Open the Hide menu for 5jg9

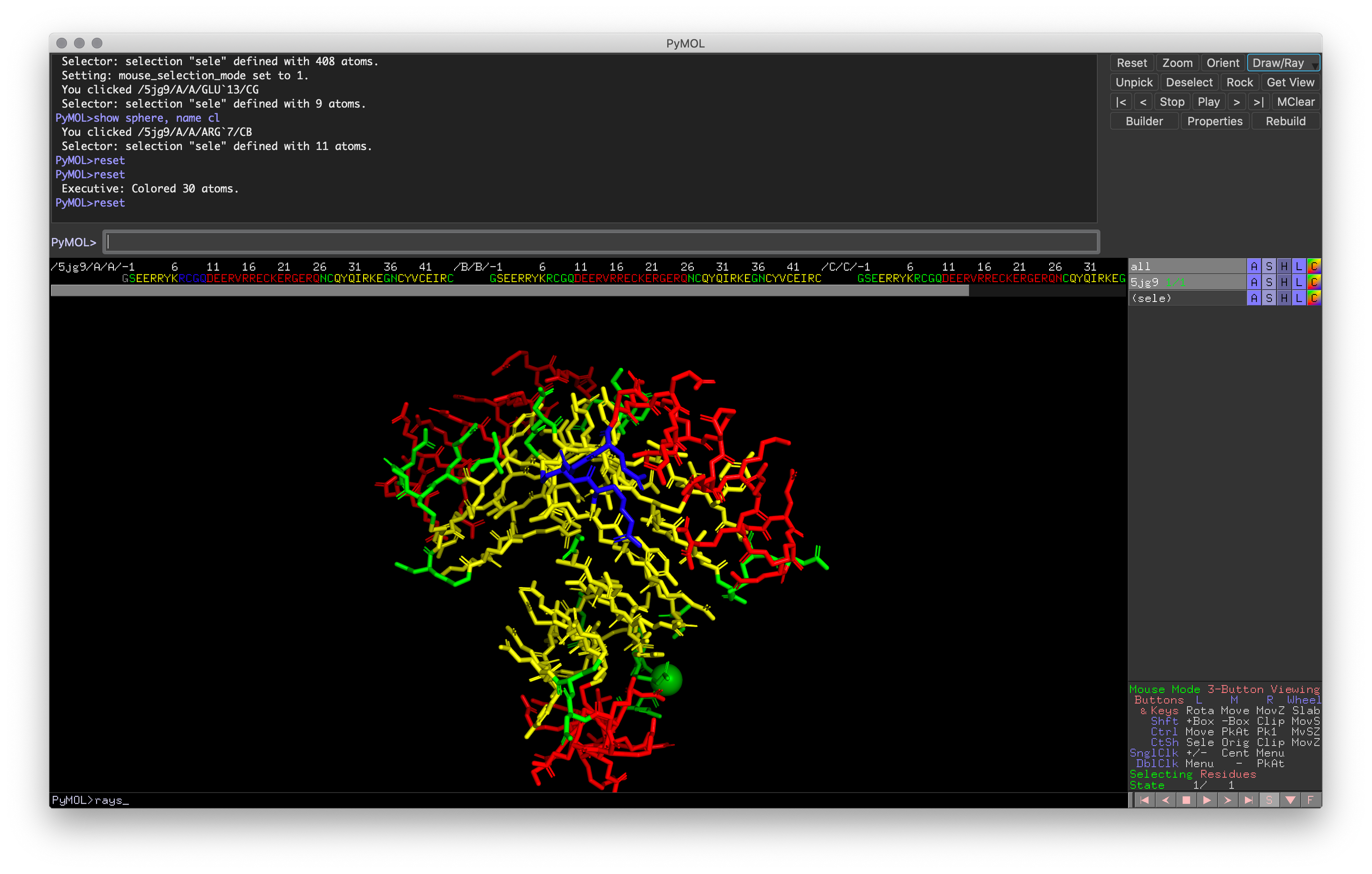pos(1284,282)
